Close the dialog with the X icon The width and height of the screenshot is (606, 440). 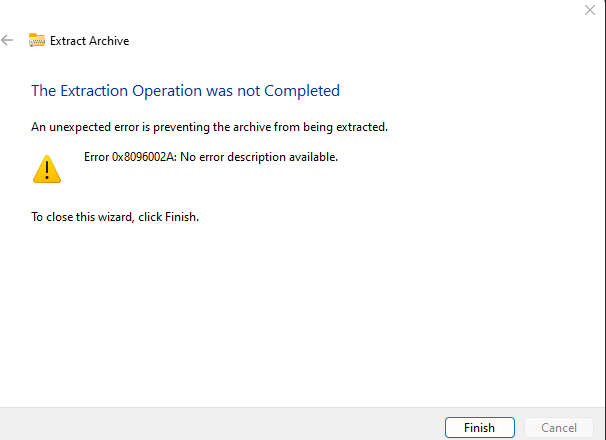tap(590, 10)
